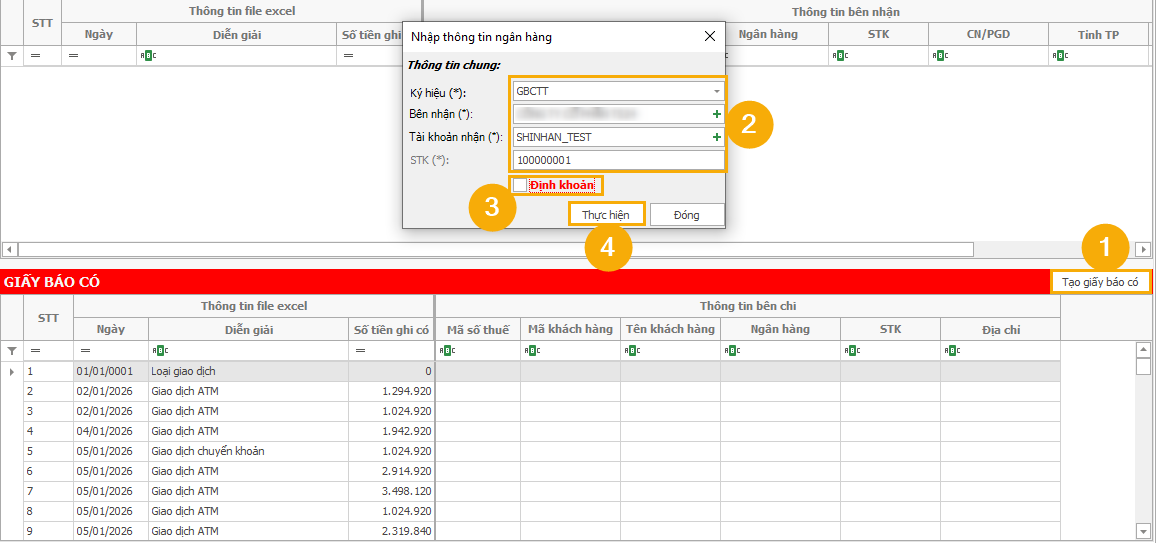Click the ABC filter icon under Mã khách hàng

coord(531,351)
